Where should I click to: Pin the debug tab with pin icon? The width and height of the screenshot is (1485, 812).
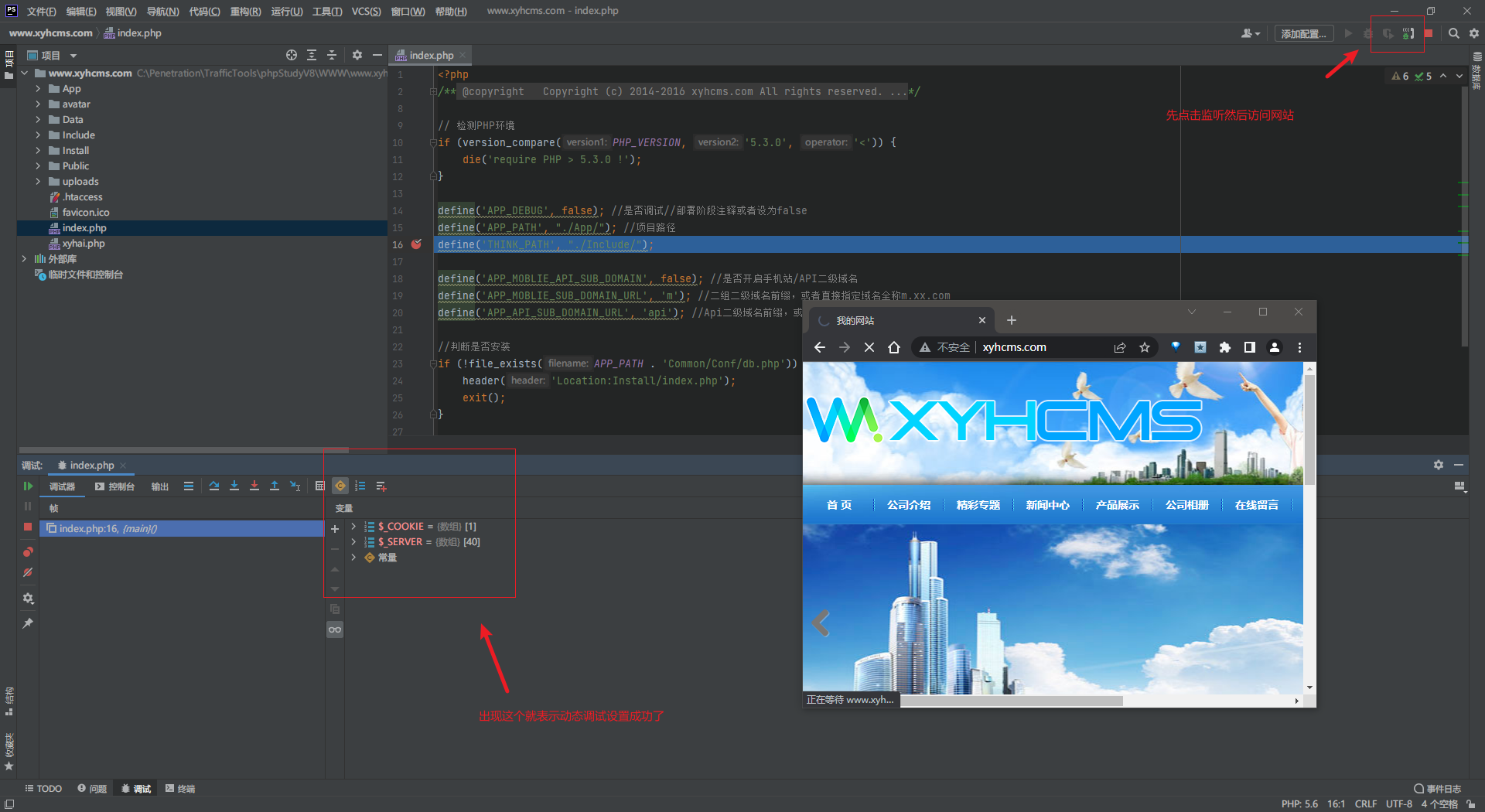pyautogui.click(x=28, y=623)
